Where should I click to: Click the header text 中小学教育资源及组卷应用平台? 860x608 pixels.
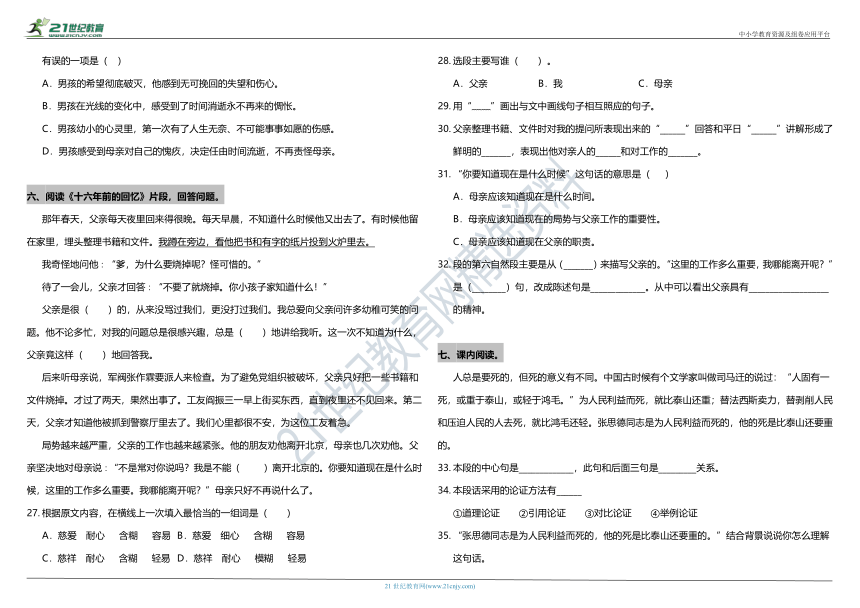(x=784, y=34)
